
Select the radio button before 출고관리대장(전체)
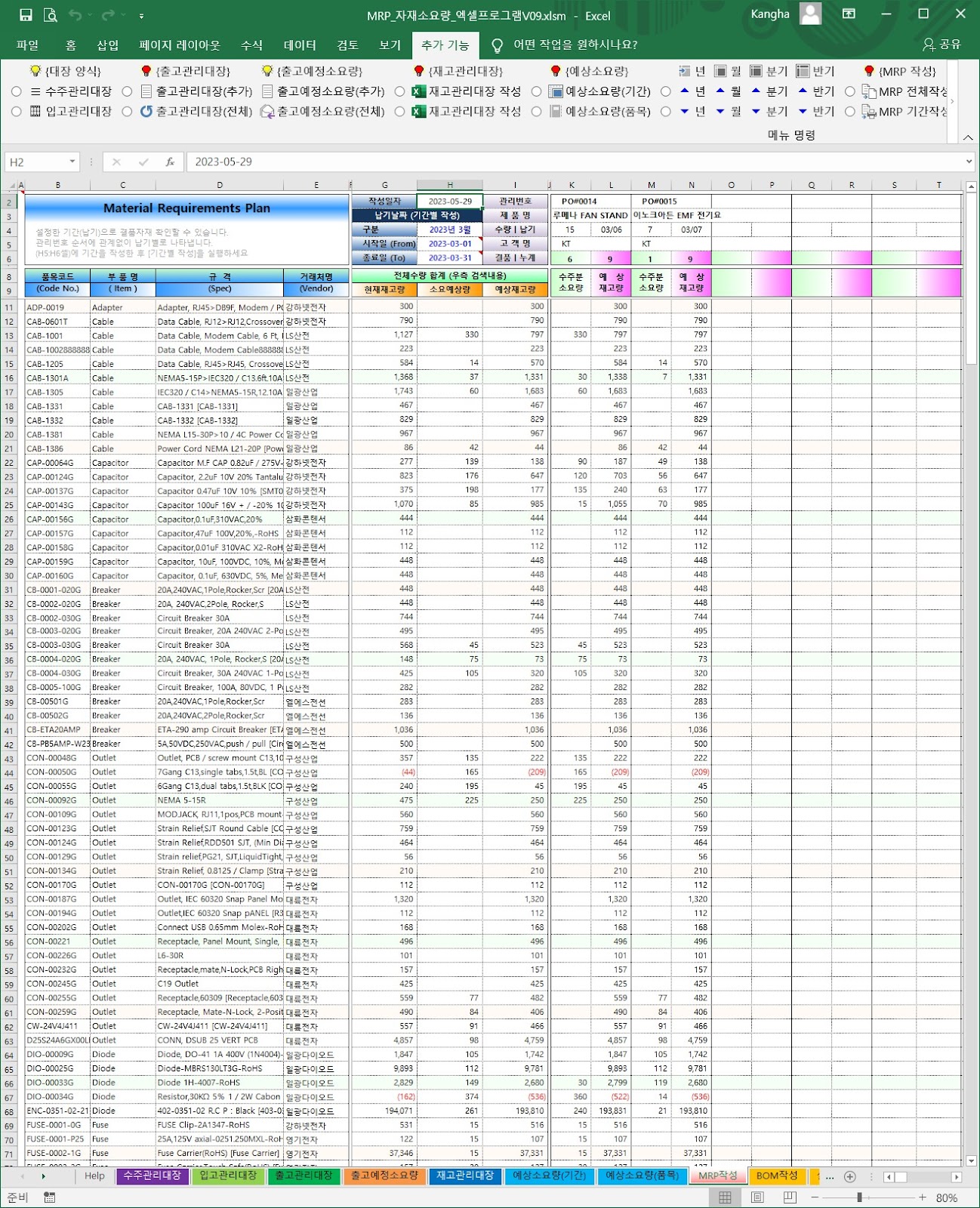tap(127, 111)
